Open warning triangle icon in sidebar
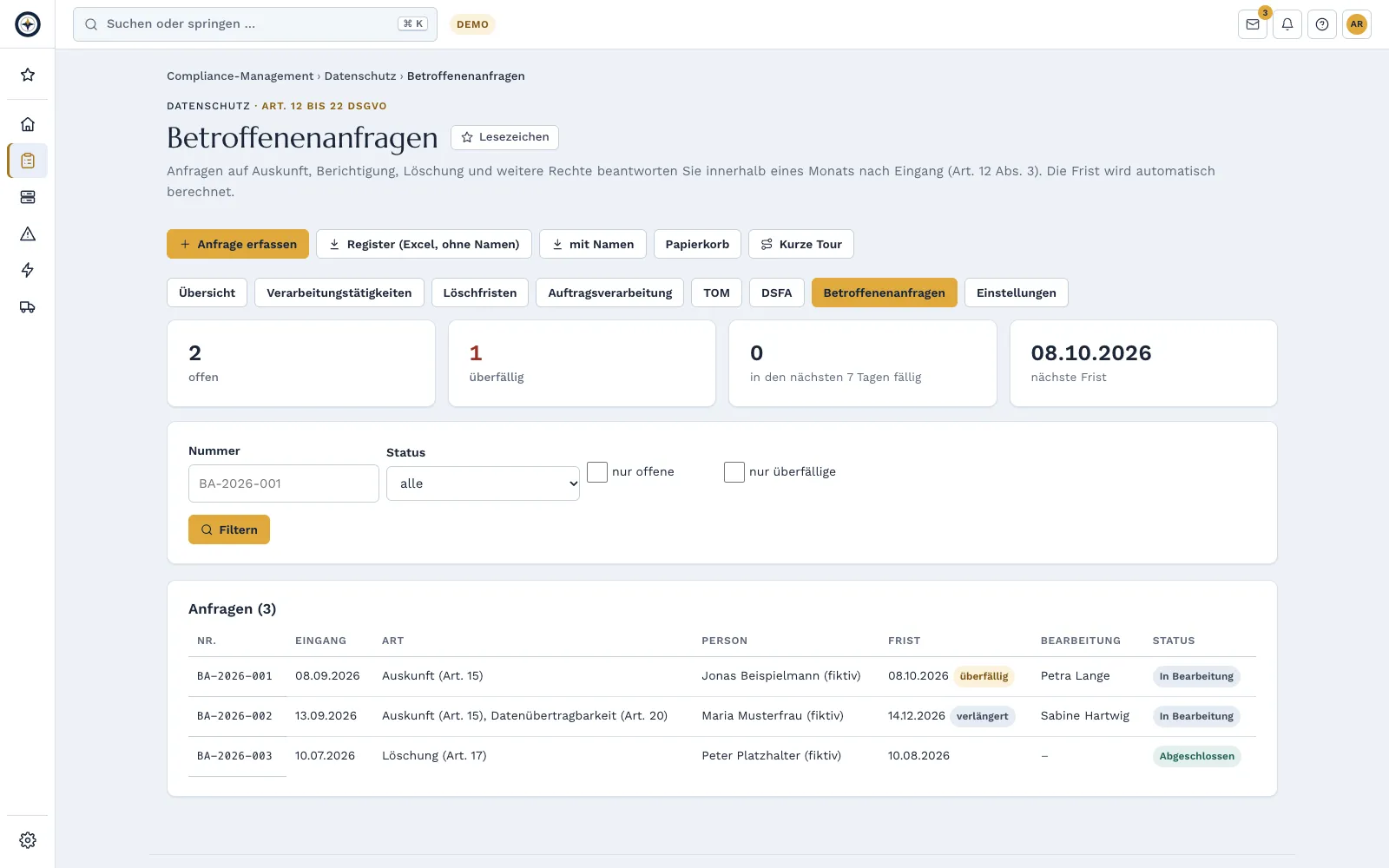Viewport: 1389px width, 868px height. tap(28, 233)
